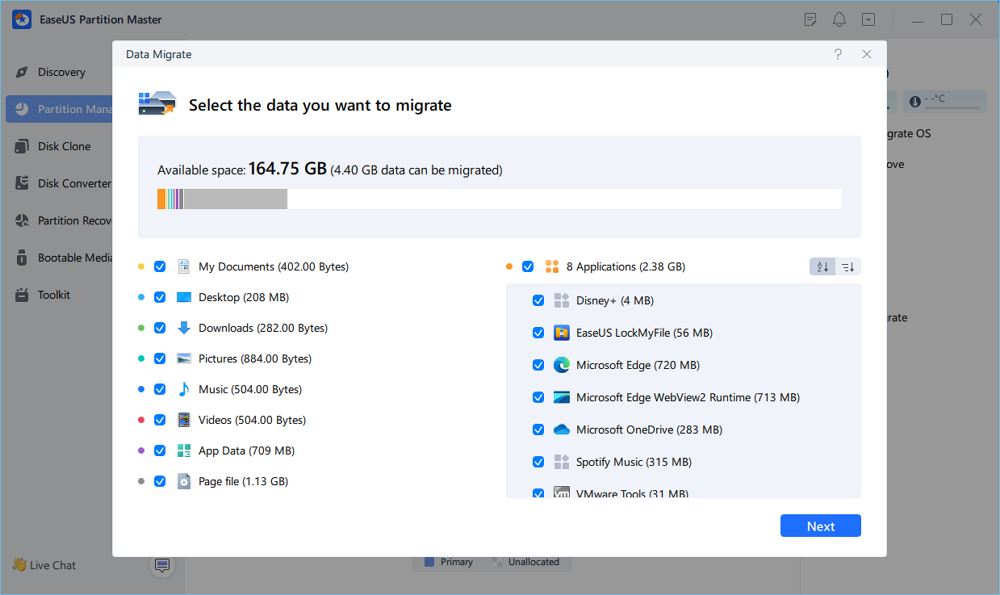
Task: Go to Discovery in the sidebar
Action: [x=61, y=72]
